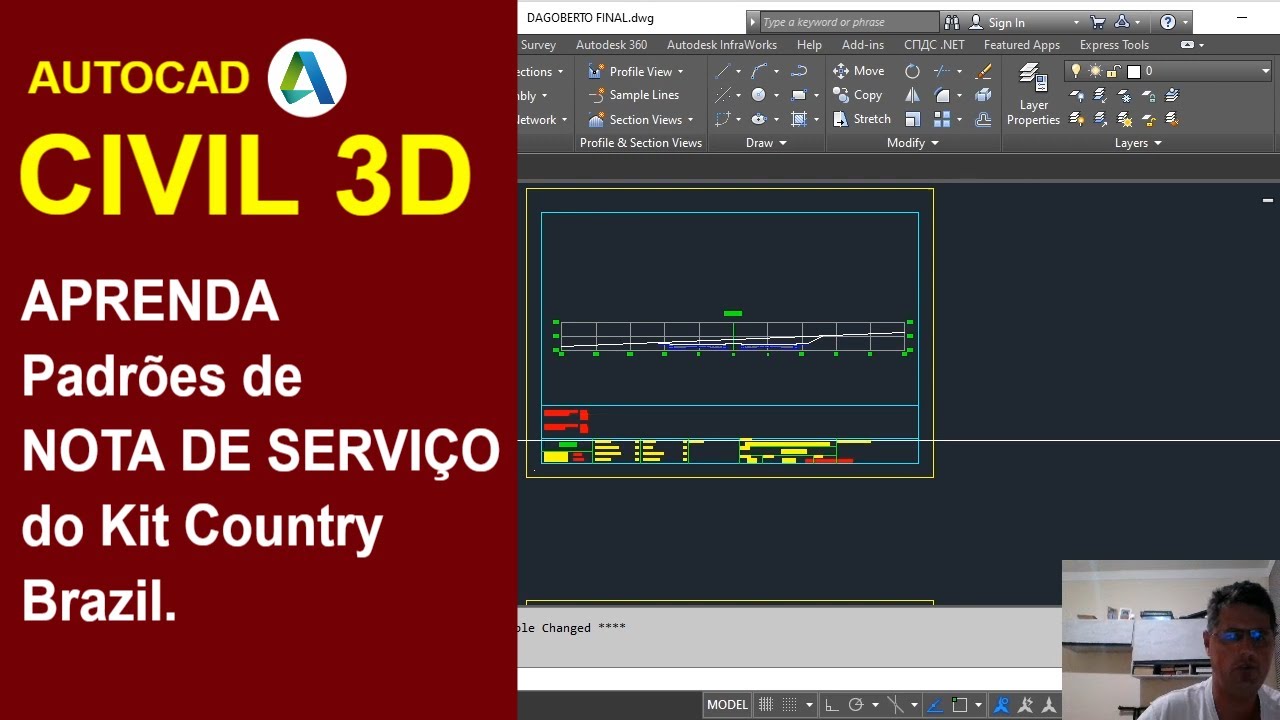
Task: Click the Move button
Action: pyautogui.click(x=859, y=71)
